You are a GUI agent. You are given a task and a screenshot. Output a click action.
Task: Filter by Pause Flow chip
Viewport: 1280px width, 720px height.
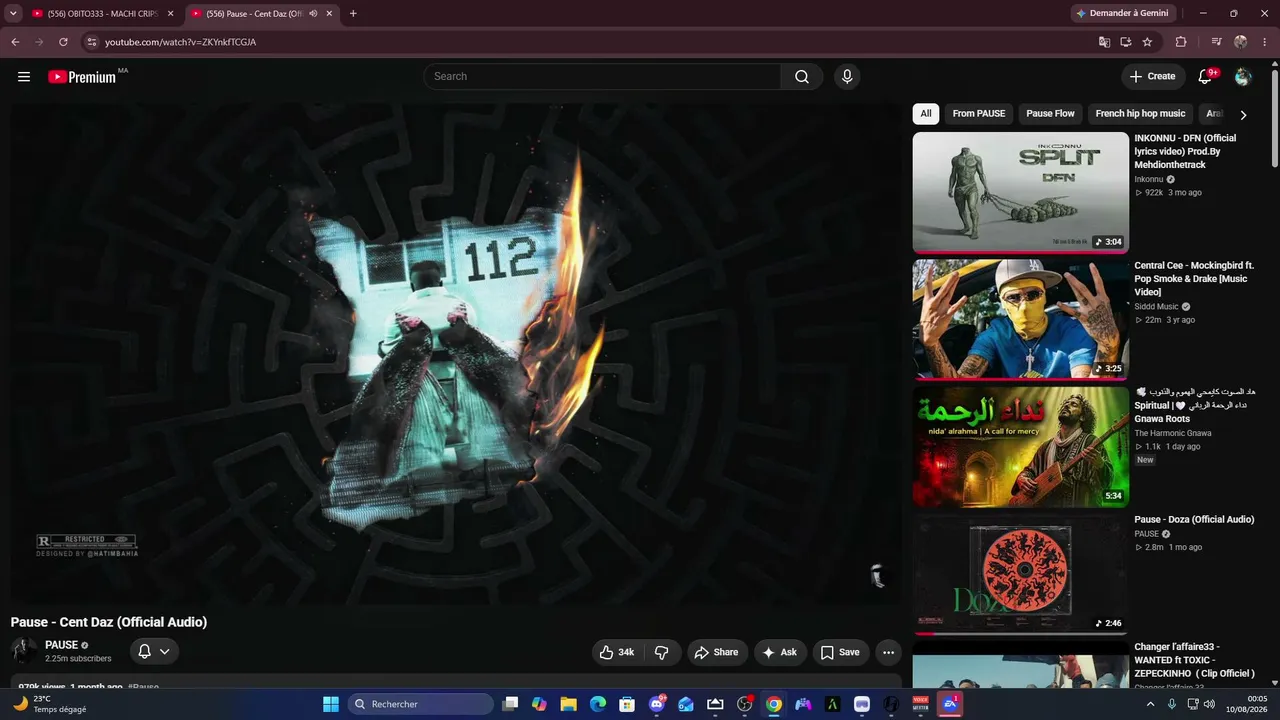click(x=1050, y=114)
